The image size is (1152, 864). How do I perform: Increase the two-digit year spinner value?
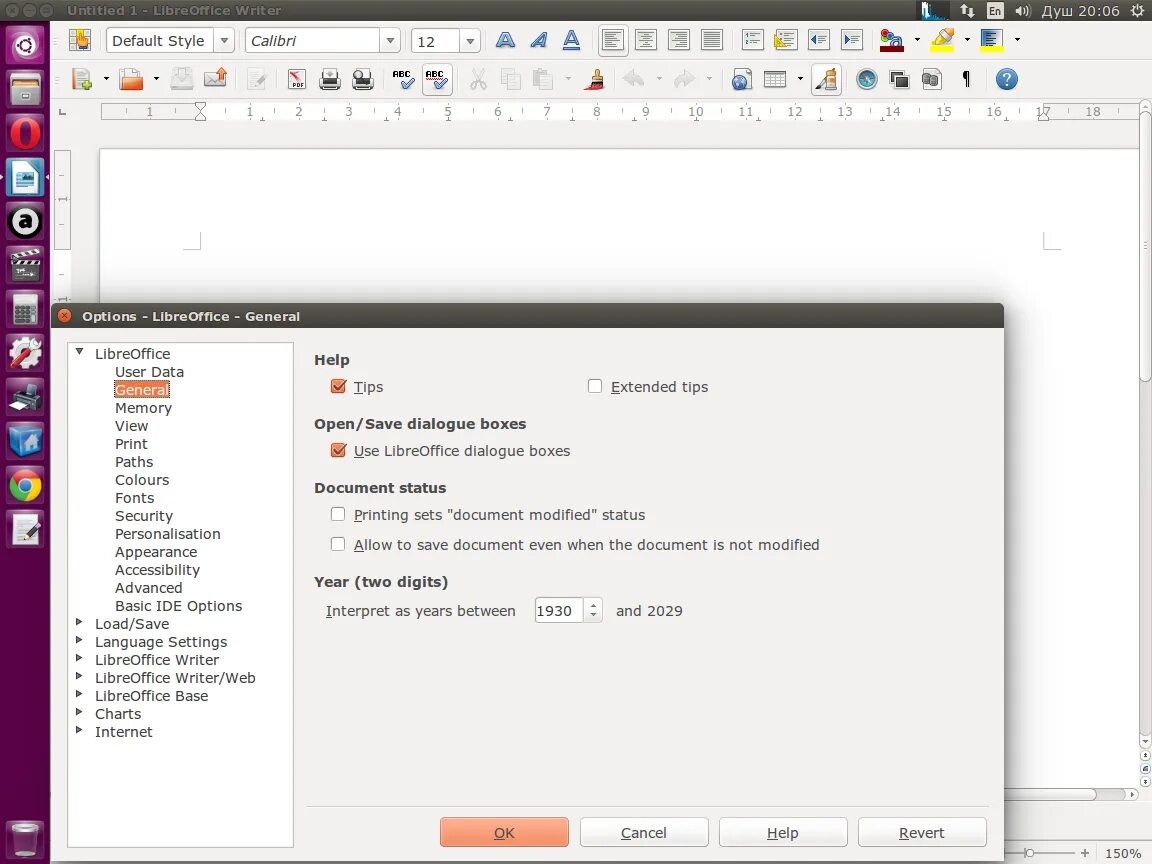click(594, 605)
